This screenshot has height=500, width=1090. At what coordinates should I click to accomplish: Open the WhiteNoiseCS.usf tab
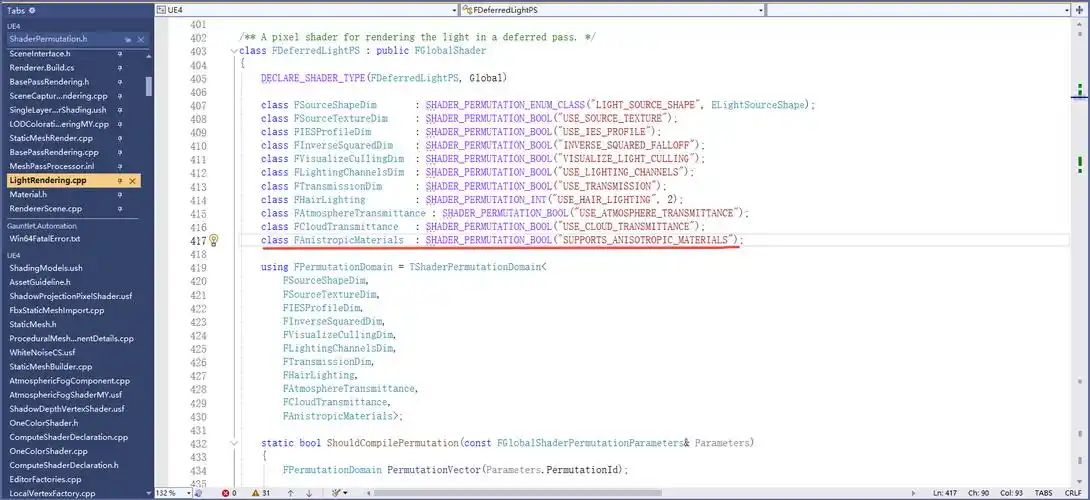42,353
